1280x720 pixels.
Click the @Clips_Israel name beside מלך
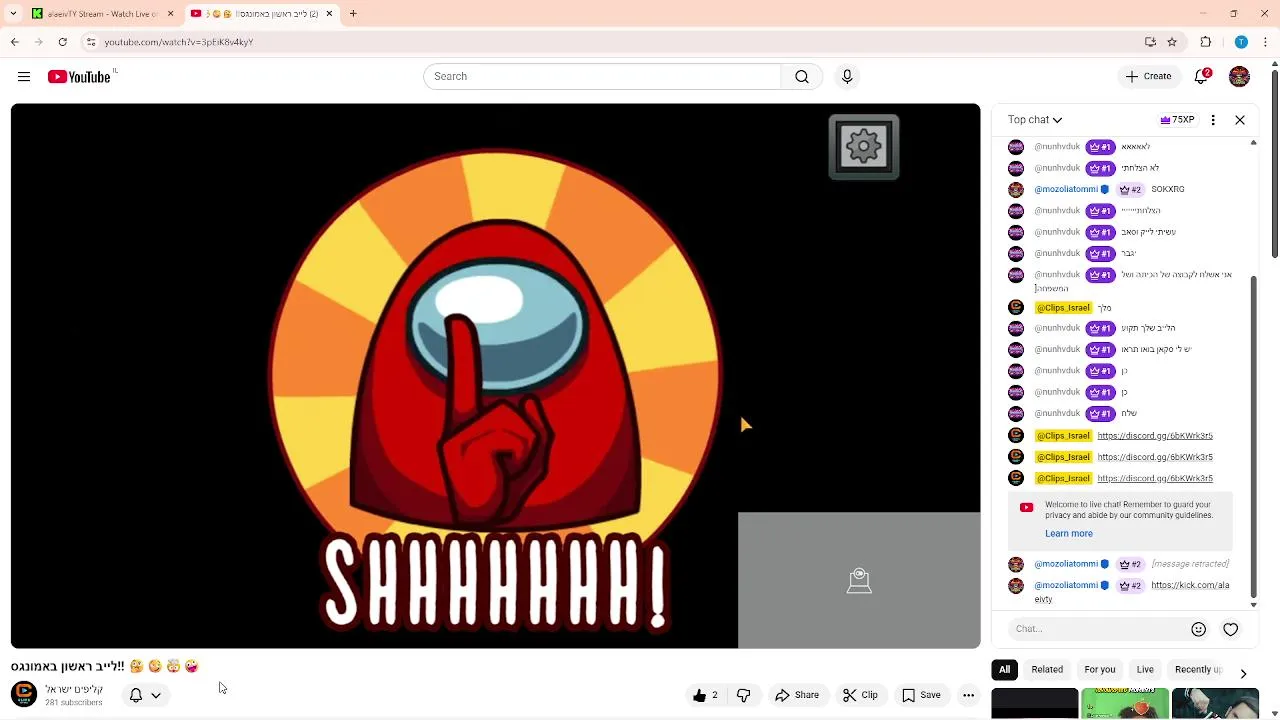coord(1063,308)
